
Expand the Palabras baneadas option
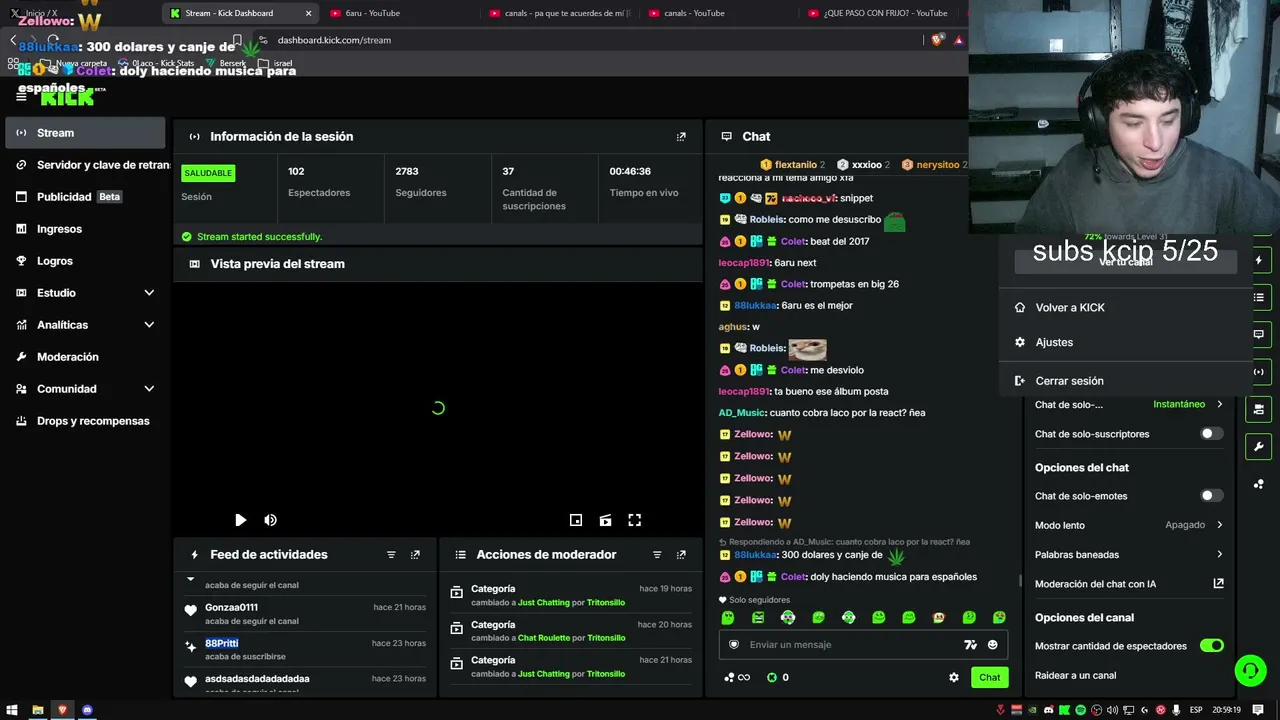(x=1129, y=555)
